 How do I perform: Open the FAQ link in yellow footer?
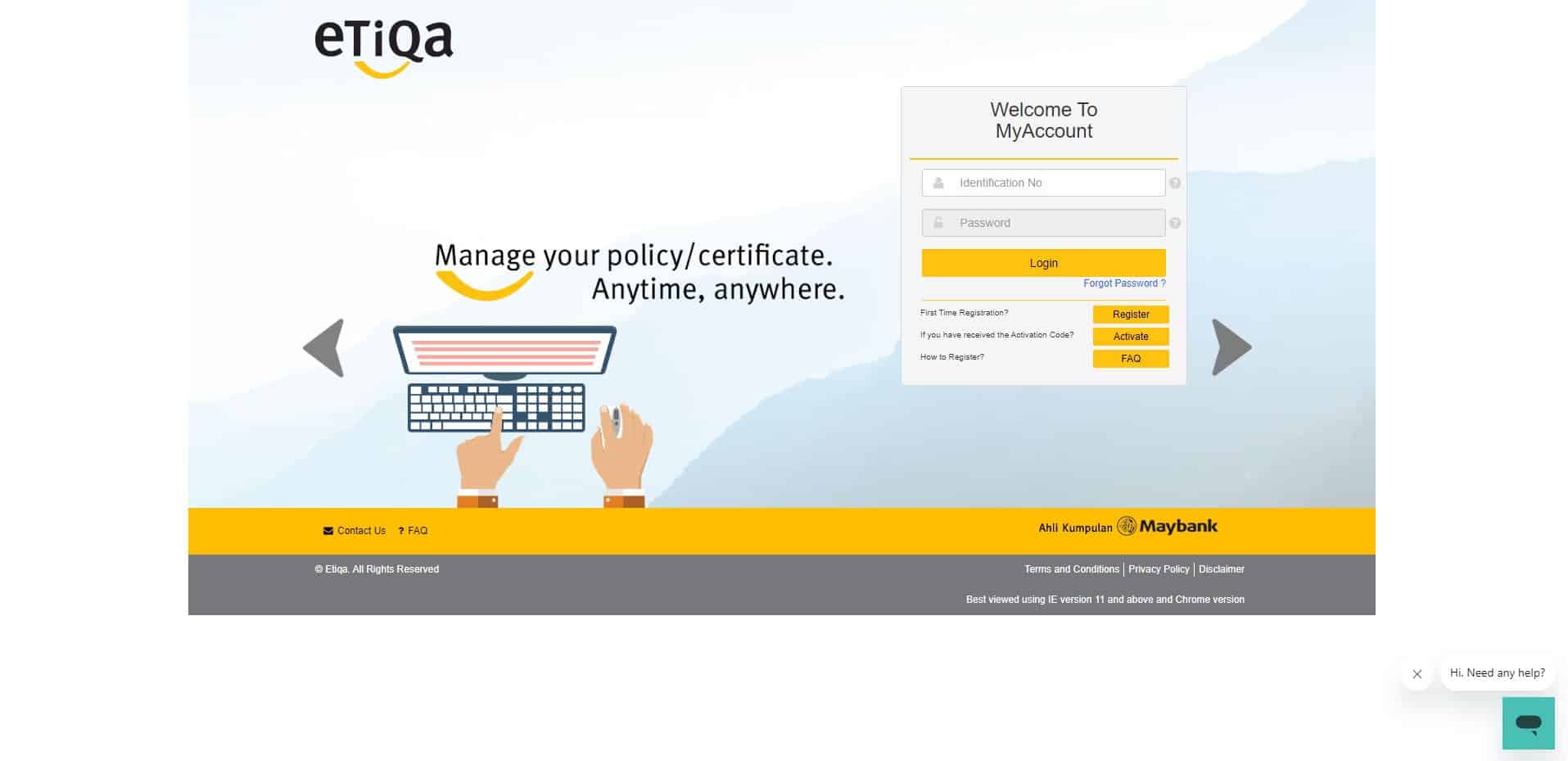(413, 531)
